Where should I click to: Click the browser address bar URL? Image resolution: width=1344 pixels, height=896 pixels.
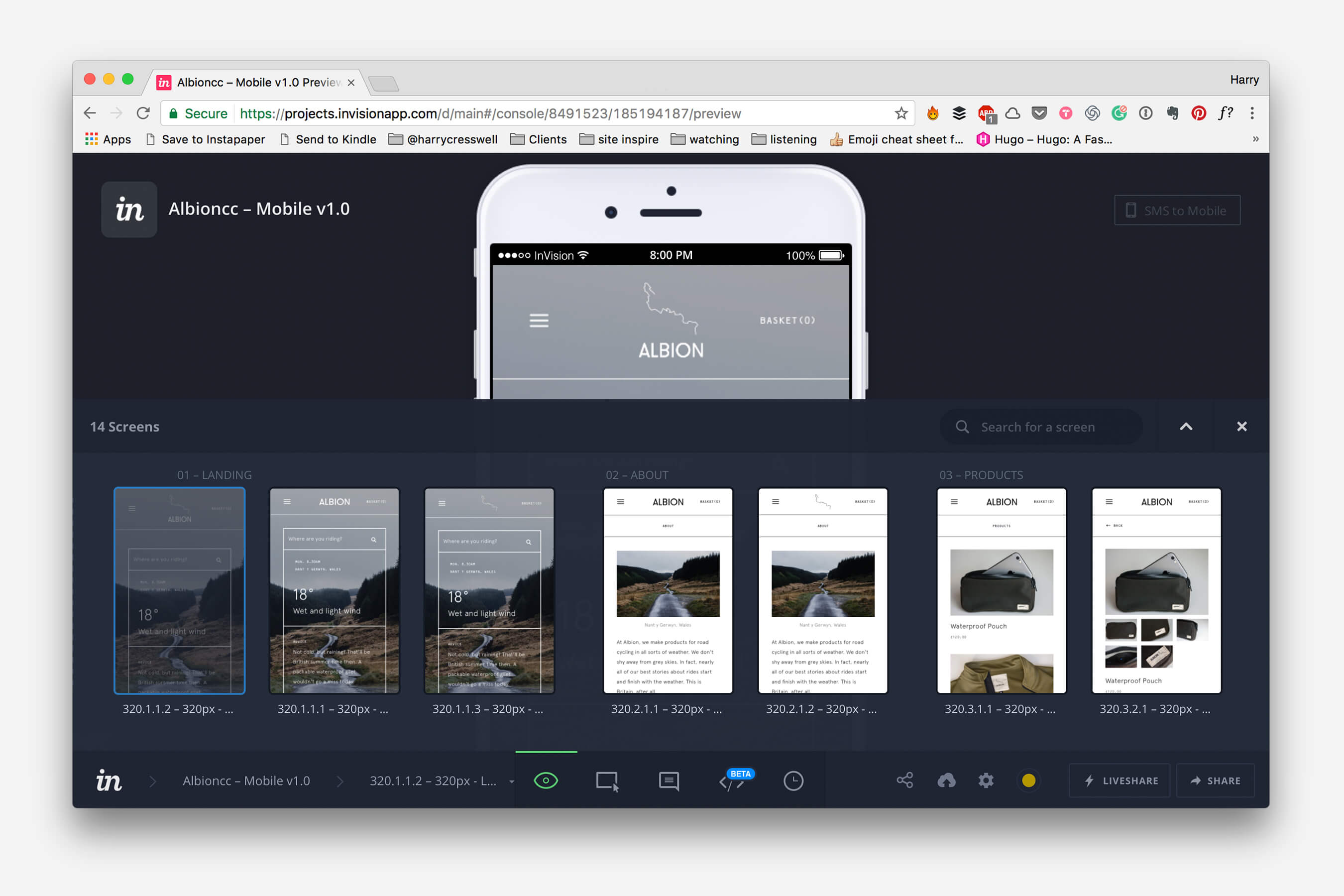[x=490, y=113]
